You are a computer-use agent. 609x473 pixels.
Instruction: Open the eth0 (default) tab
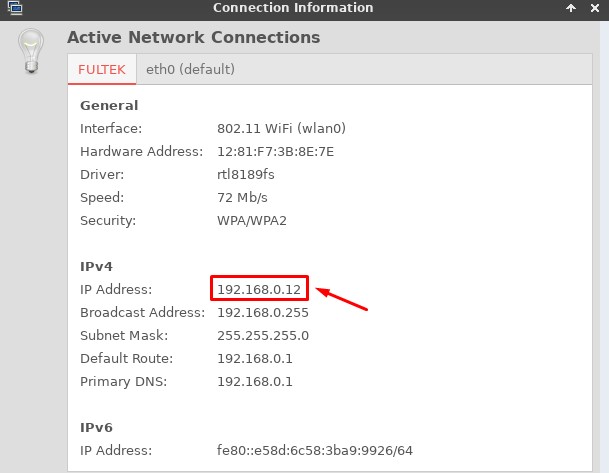click(x=190, y=70)
